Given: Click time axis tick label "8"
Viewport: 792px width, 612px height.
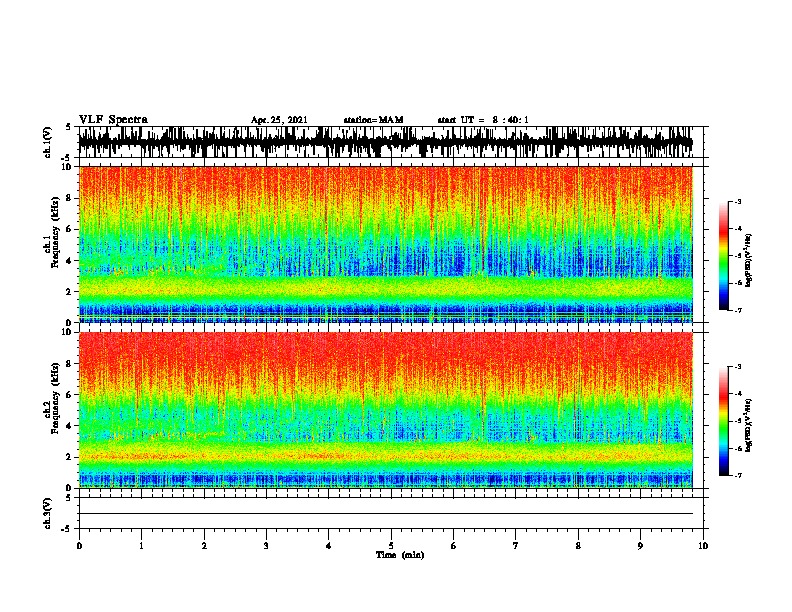Looking at the screenshot, I should coord(578,545).
